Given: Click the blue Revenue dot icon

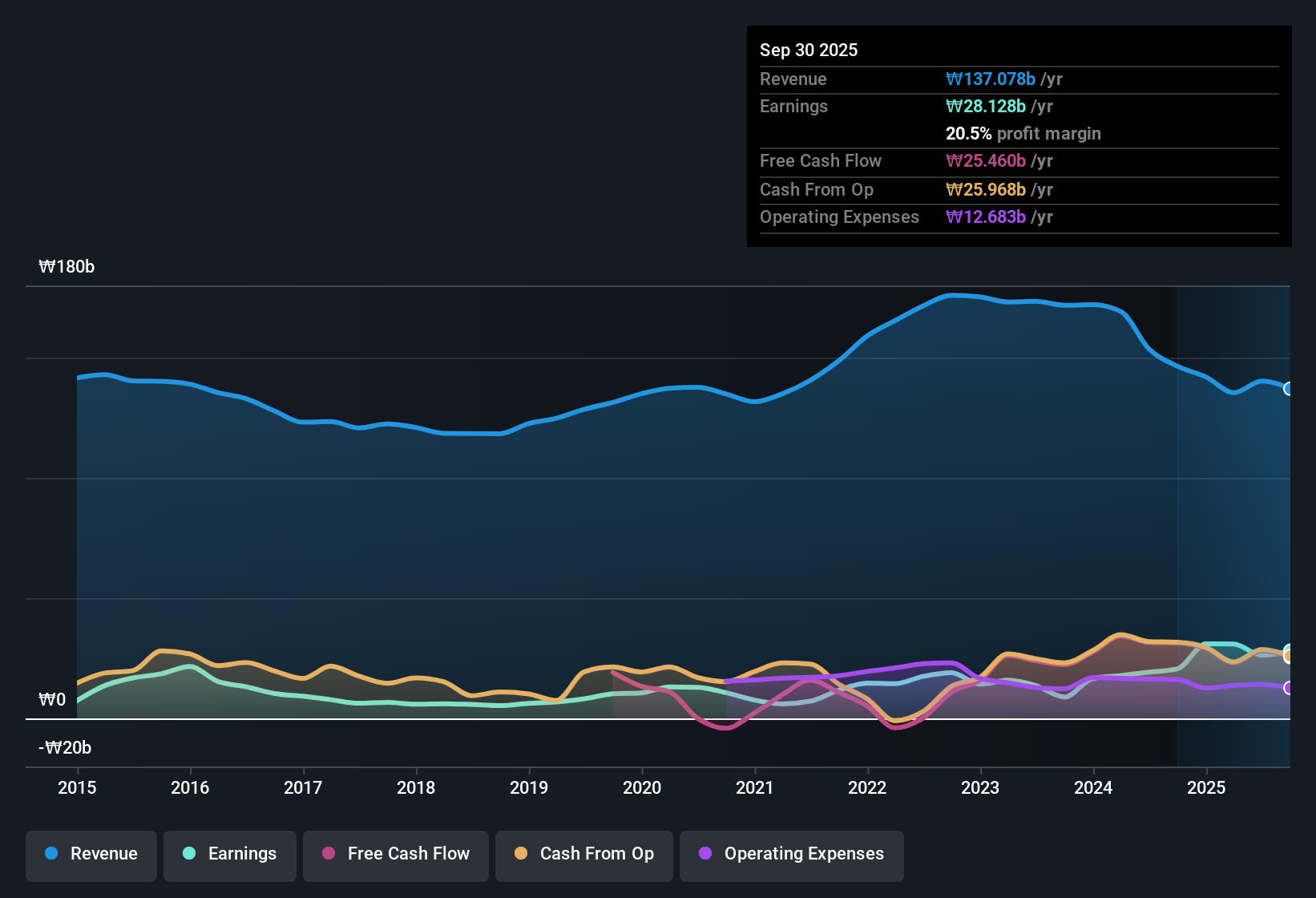Looking at the screenshot, I should pyautogui.click(x=51, y=854).
